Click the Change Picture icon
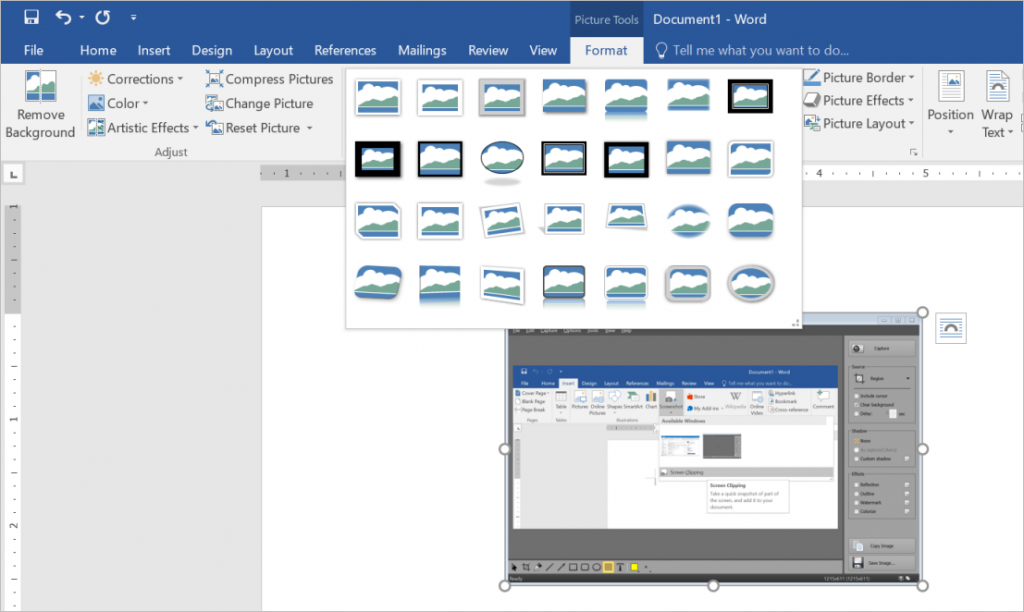This screenshot has height=612, width=1024. (214, 103)
